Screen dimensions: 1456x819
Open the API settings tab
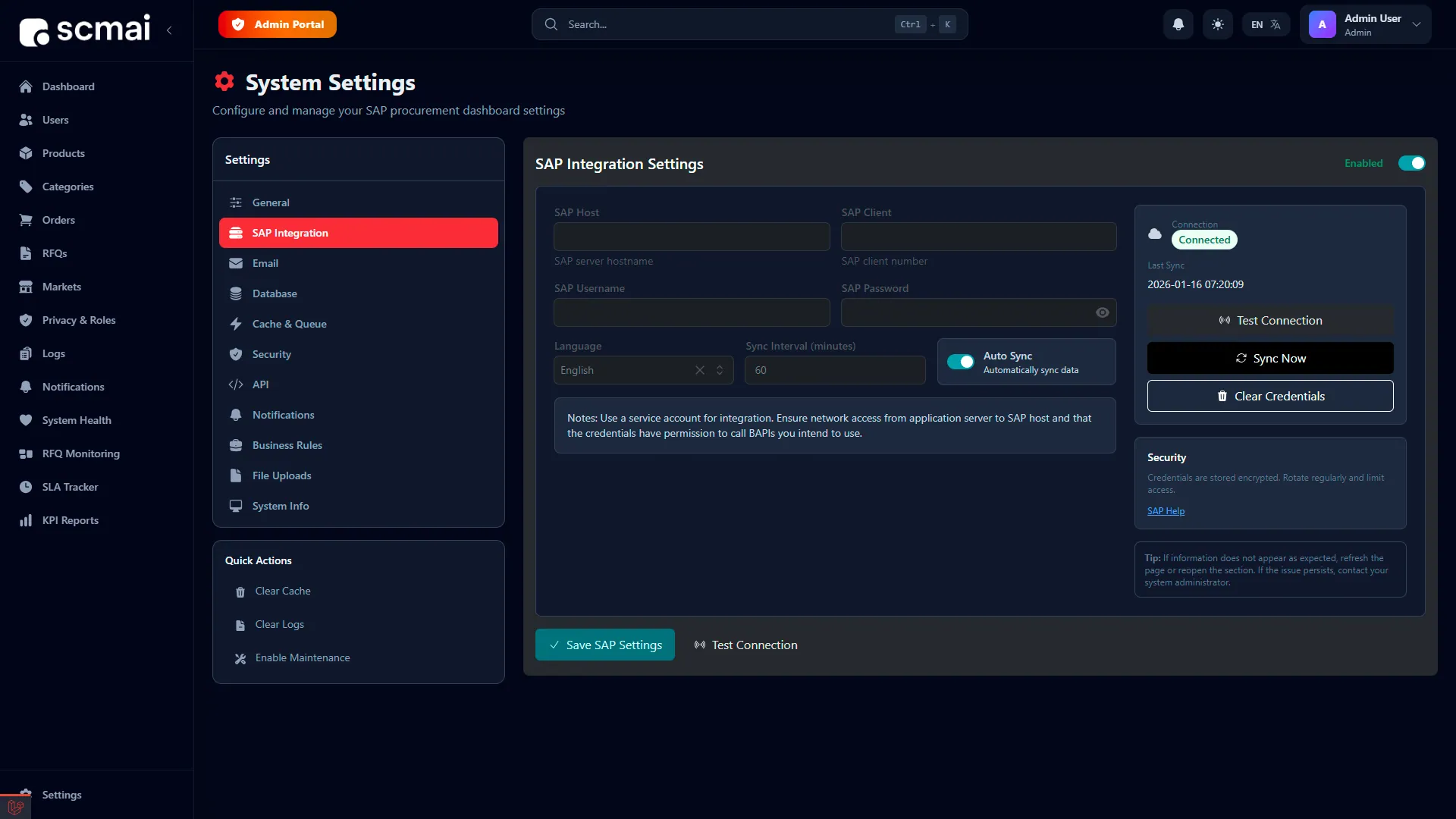click(x=358, y=384)
